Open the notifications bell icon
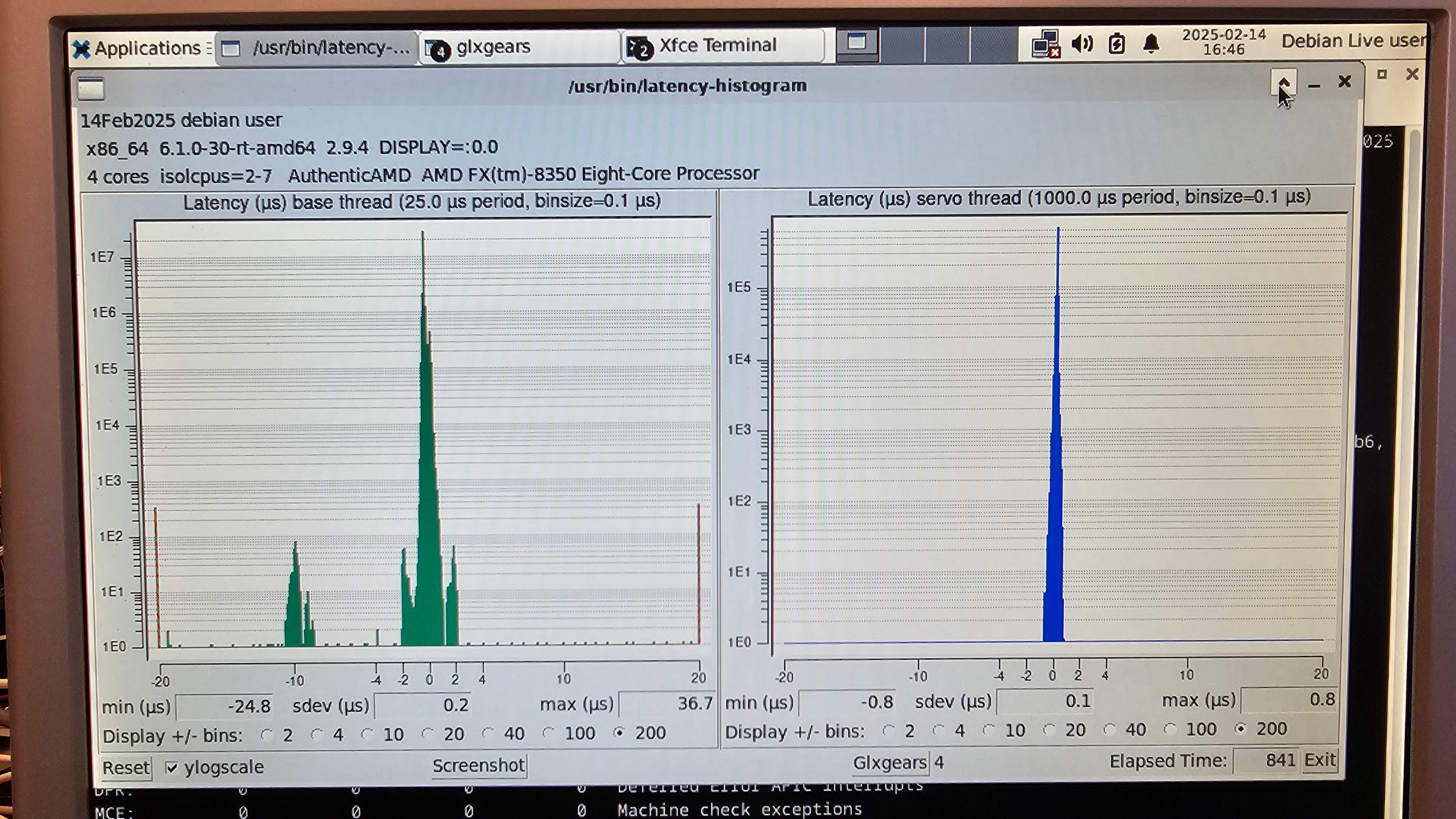1456x819 pixels. click(1151, 44)
